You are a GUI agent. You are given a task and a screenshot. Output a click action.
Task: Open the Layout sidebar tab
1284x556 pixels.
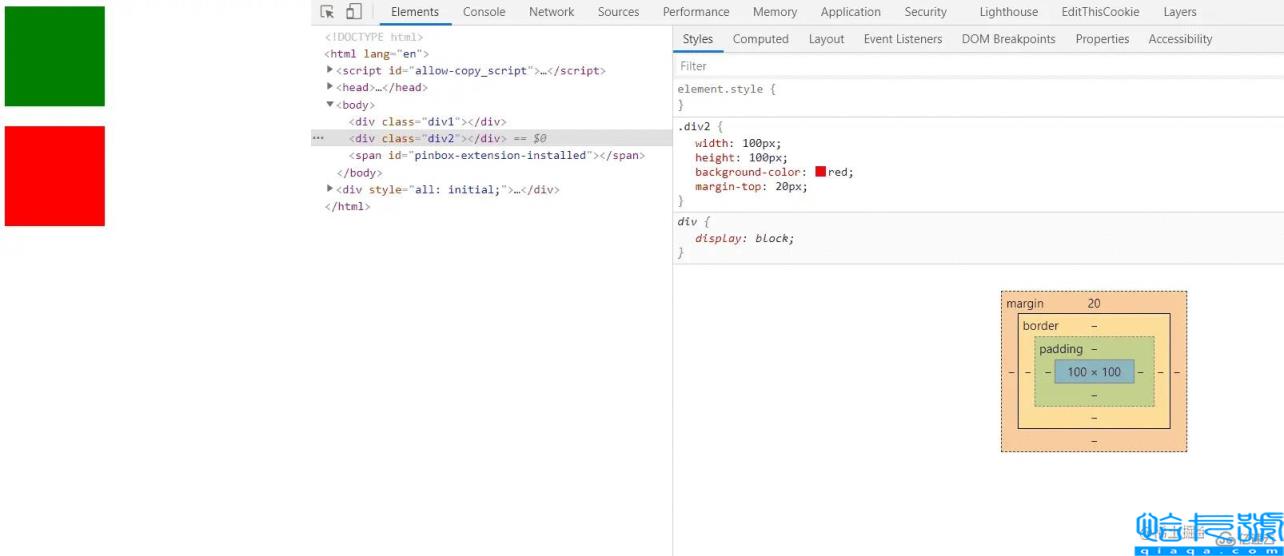click(x=827, y=39)
